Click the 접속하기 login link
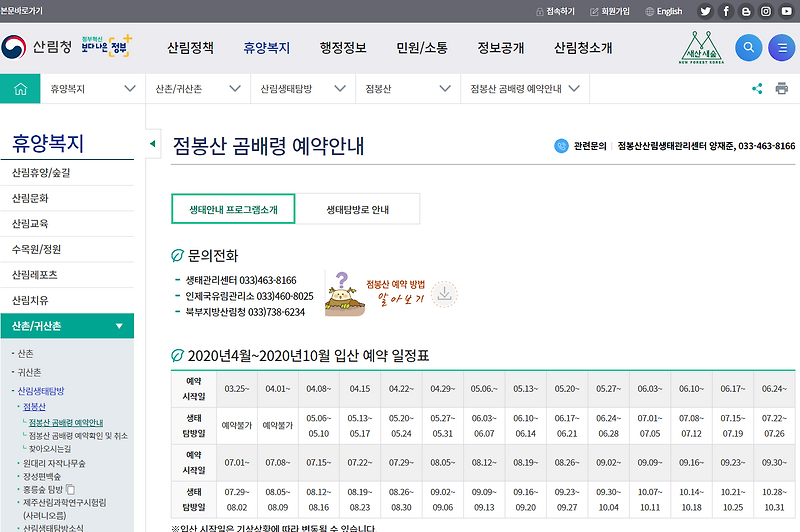The width and height of the screenshot is (800, 532). 556,11
